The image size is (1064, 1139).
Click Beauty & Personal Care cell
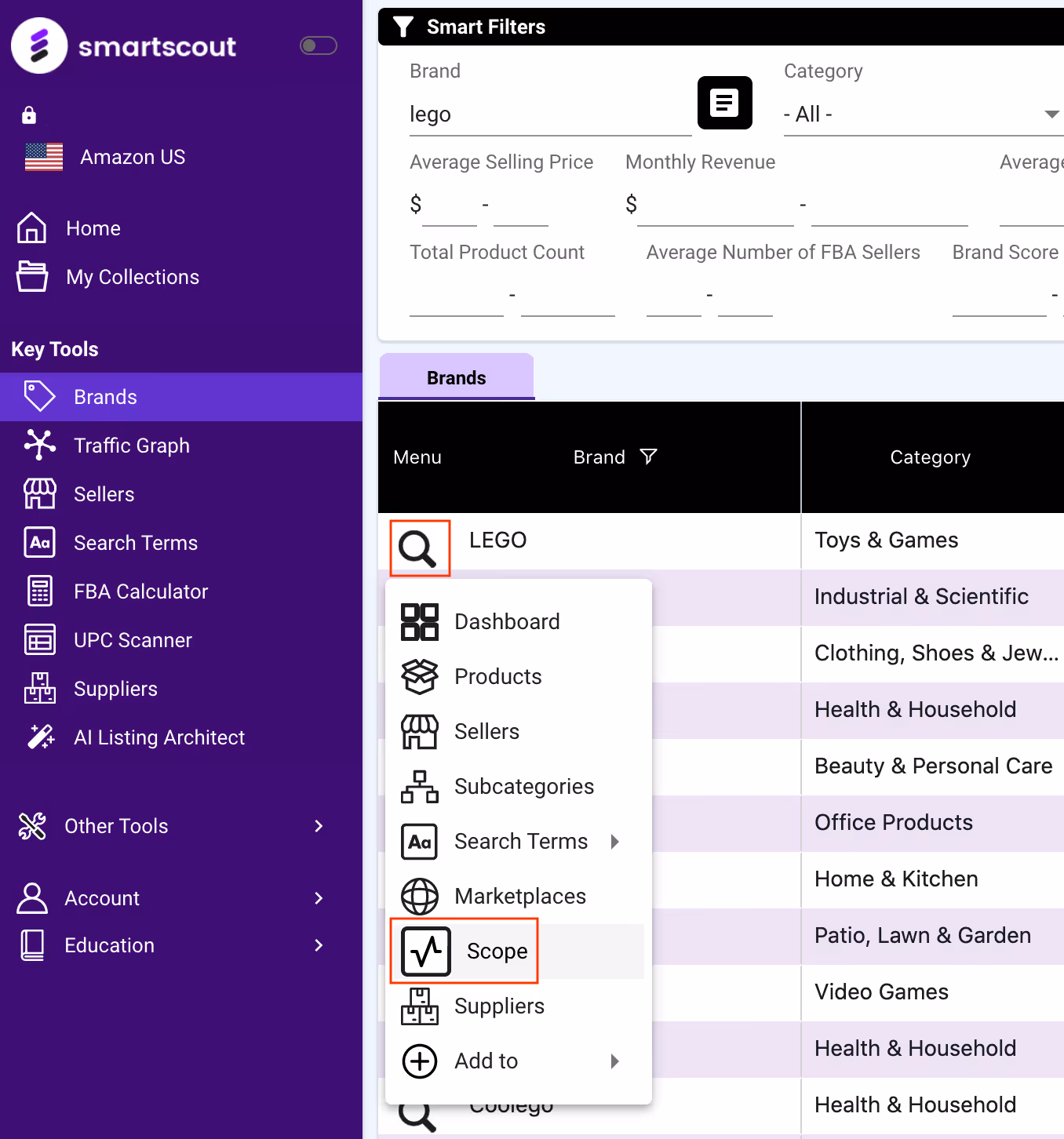coord(932,766)
